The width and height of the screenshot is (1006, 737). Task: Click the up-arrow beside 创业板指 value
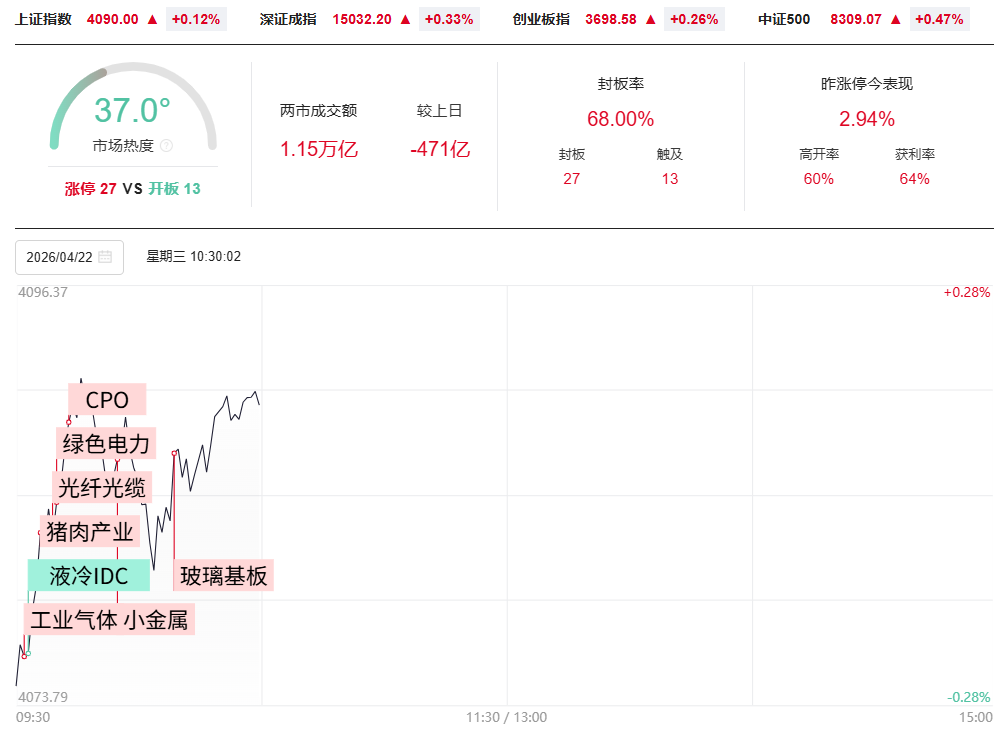651,19
